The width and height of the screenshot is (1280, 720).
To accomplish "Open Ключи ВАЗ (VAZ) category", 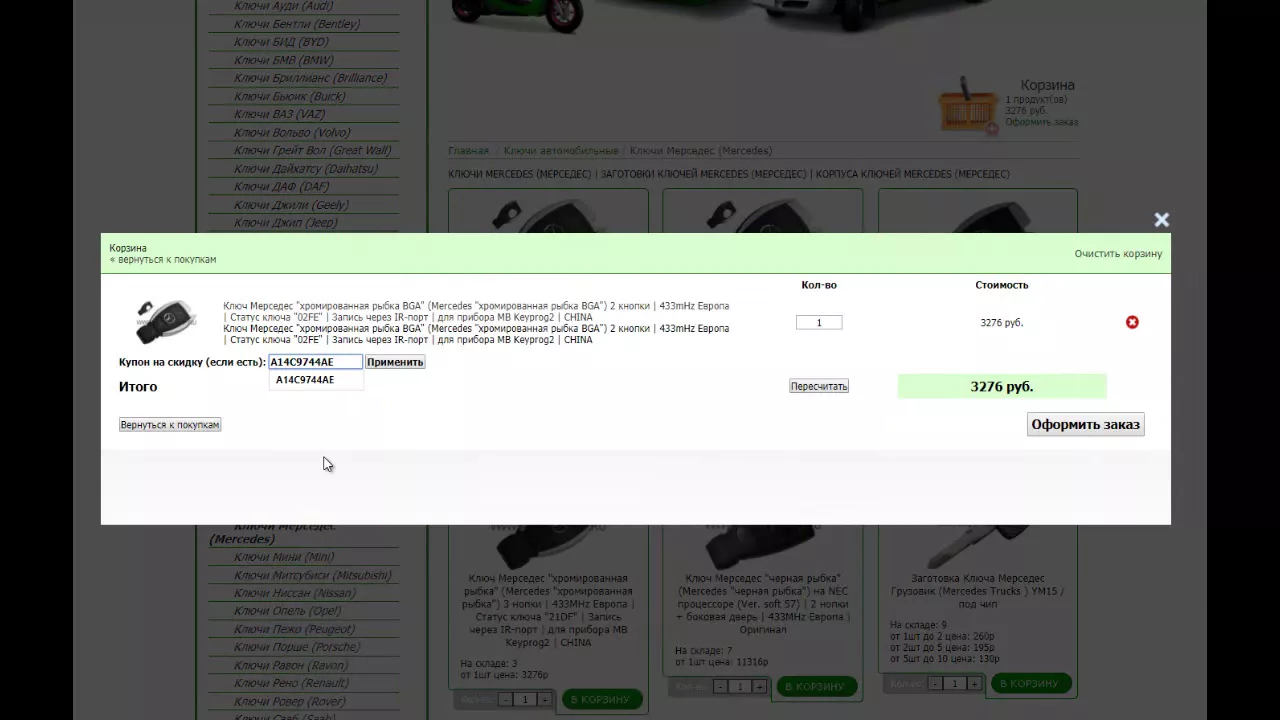I will (x=279, y=114).
